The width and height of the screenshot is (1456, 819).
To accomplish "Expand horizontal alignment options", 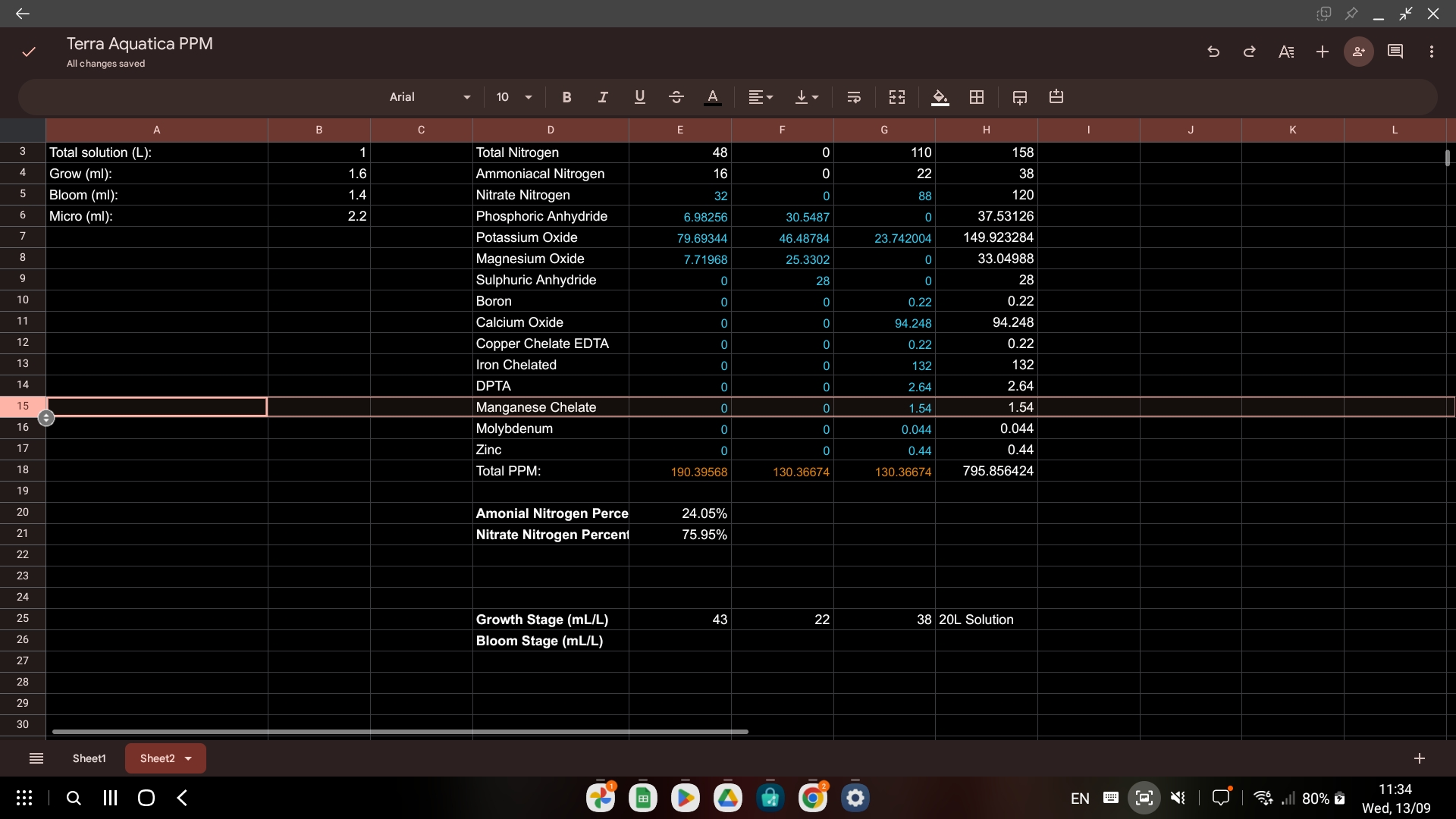I will [x=761, y=97].
